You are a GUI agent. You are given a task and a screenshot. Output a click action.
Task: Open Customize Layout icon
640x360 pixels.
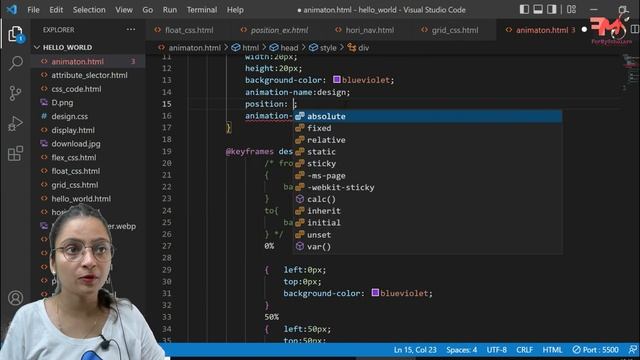(571, 9)
